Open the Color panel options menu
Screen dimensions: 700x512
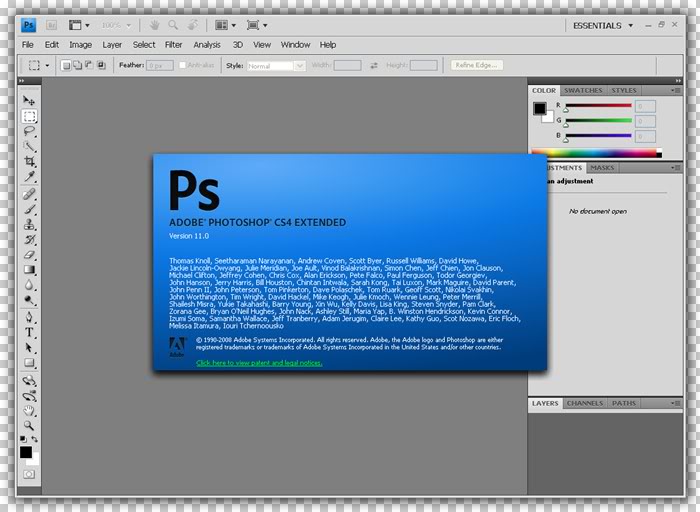(675, 90)
